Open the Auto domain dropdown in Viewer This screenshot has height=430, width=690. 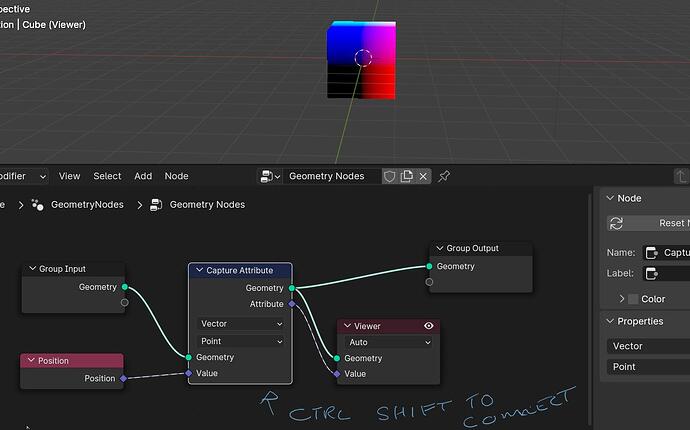[389, 342]
